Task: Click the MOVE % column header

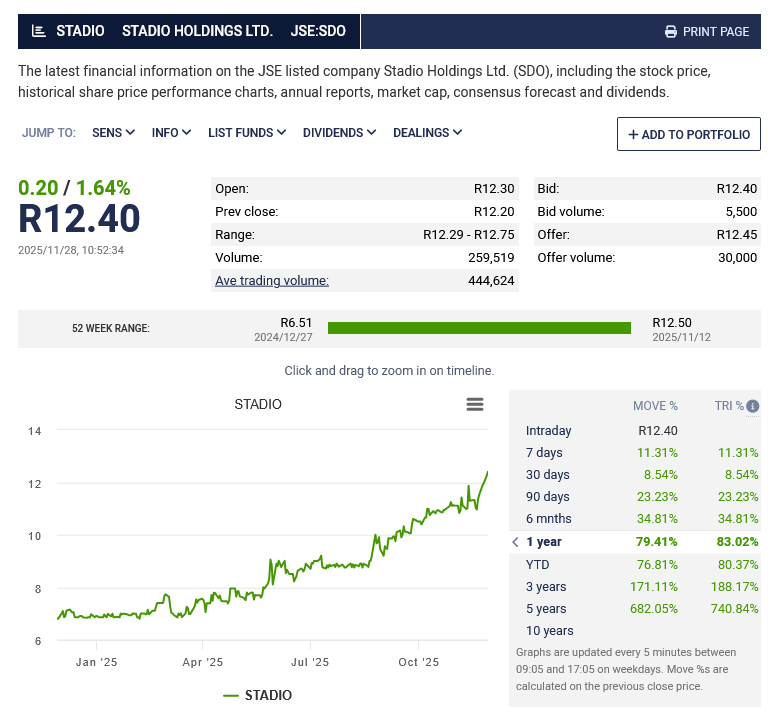Action: click(x=655, y=406)
